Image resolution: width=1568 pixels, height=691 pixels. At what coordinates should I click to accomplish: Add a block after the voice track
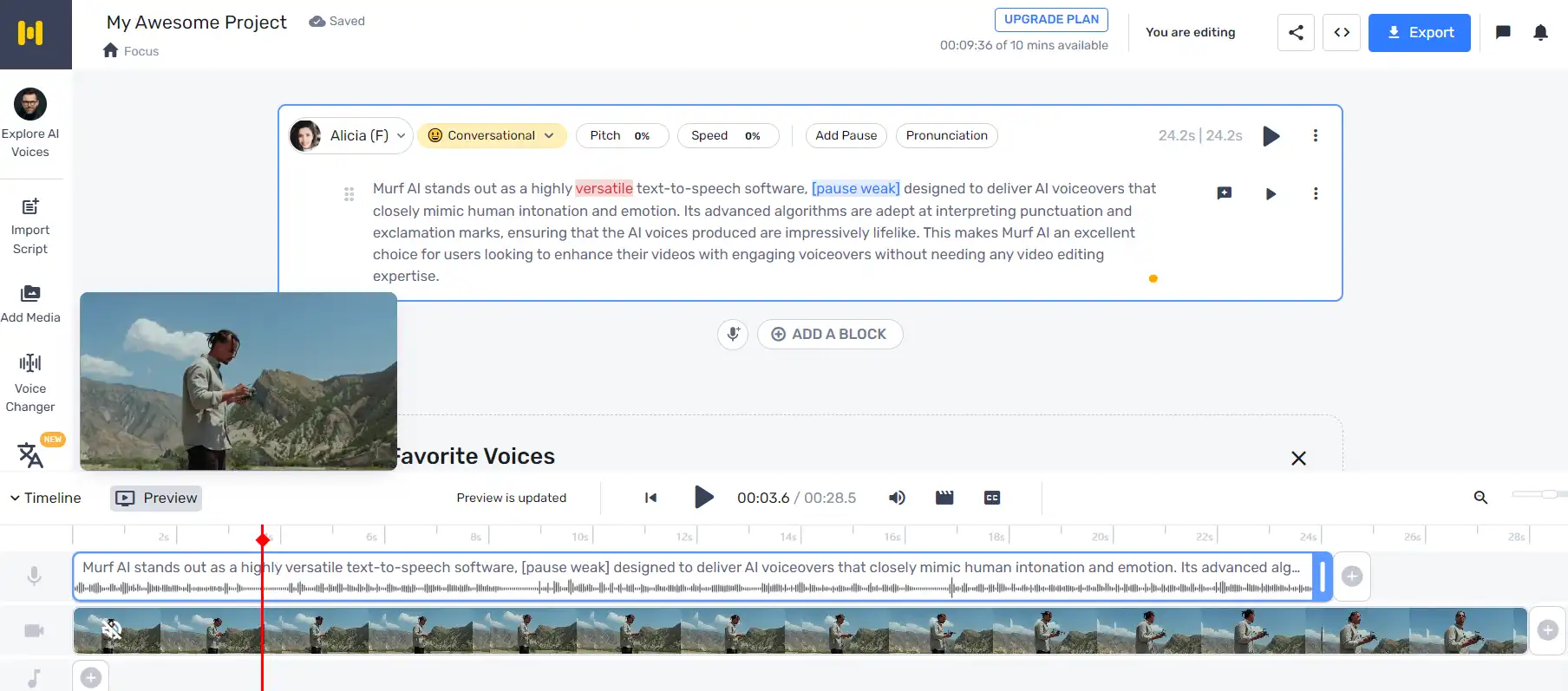point(1352,576)
